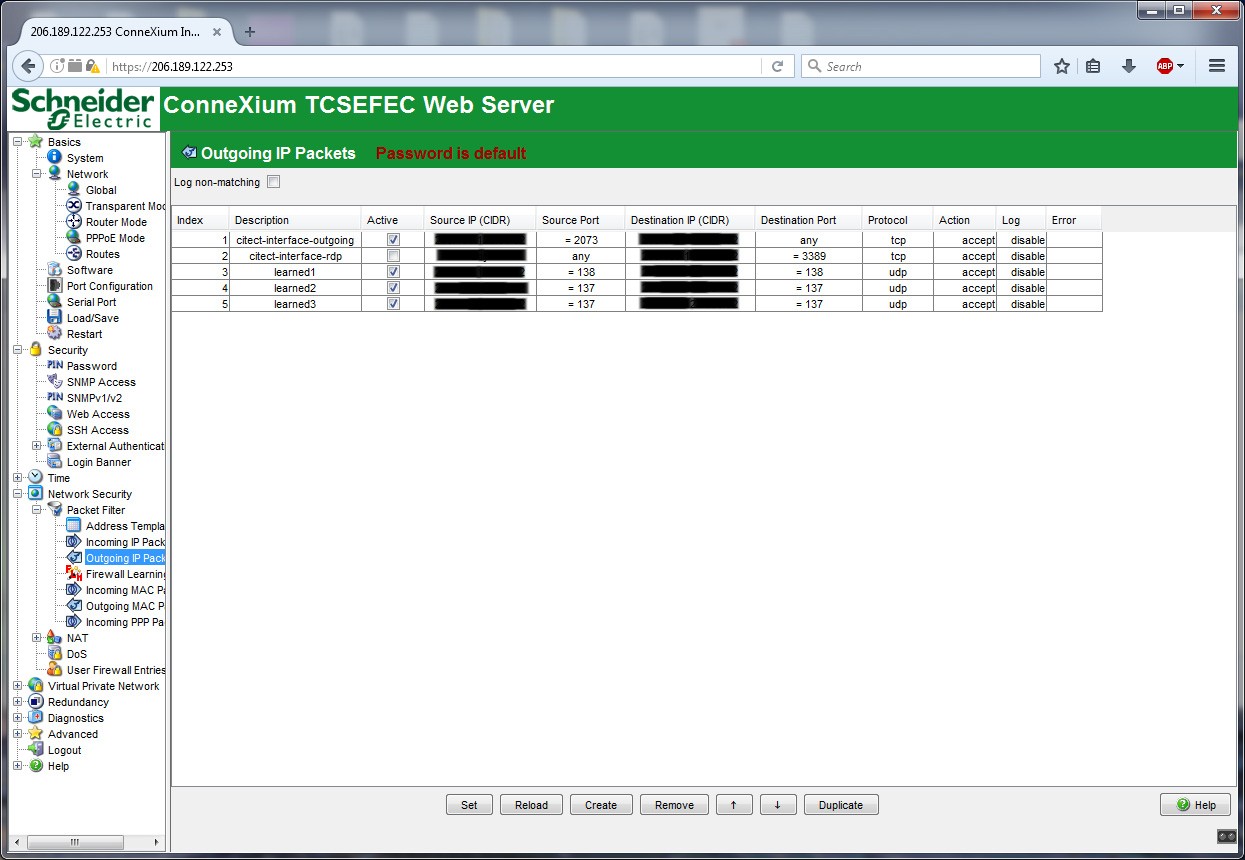Click the Router Mode icon
The height and width of the screenshot is (860, 1245).
[74, 222]
